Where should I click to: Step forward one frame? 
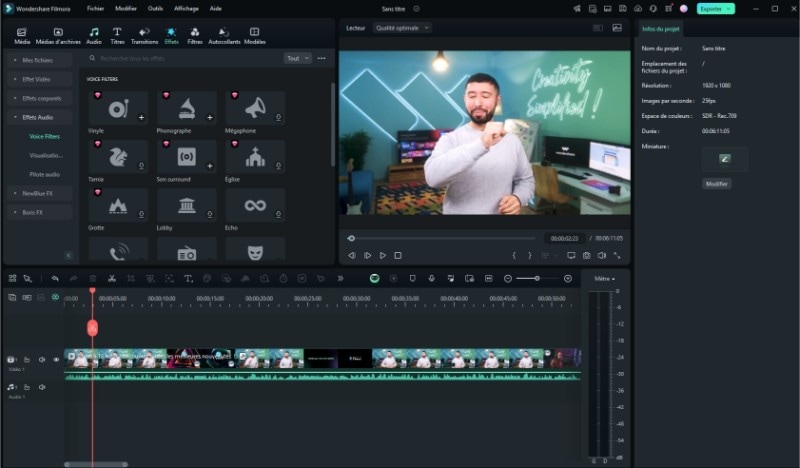[x=367, y=255]
